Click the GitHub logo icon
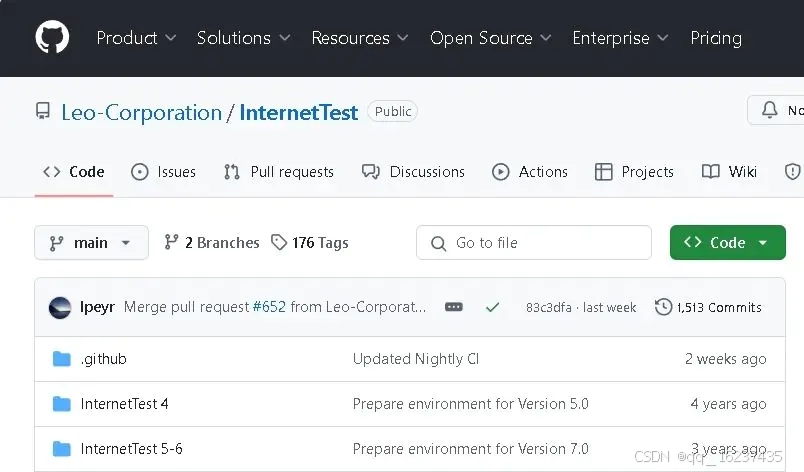Image resolution: width=804 pixels, height=472 pixels. 52,38
